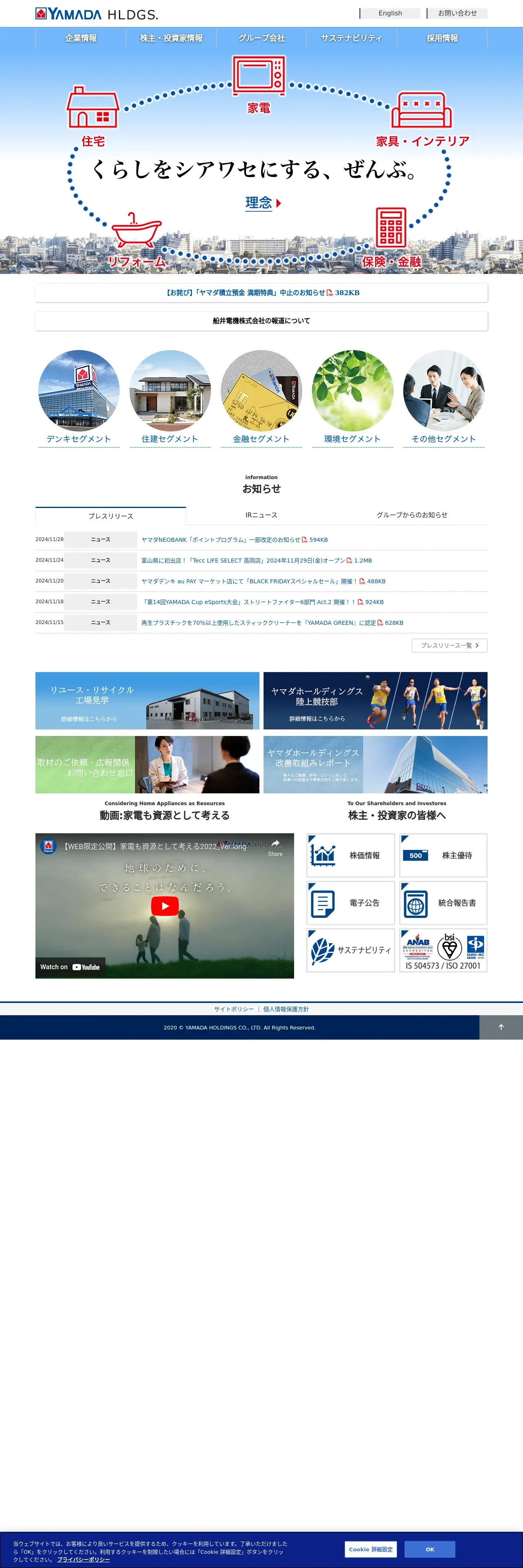Switch to グループからのお知らせ tab
The width and height of the screenshot is (523, 1568).
(411, 515)
